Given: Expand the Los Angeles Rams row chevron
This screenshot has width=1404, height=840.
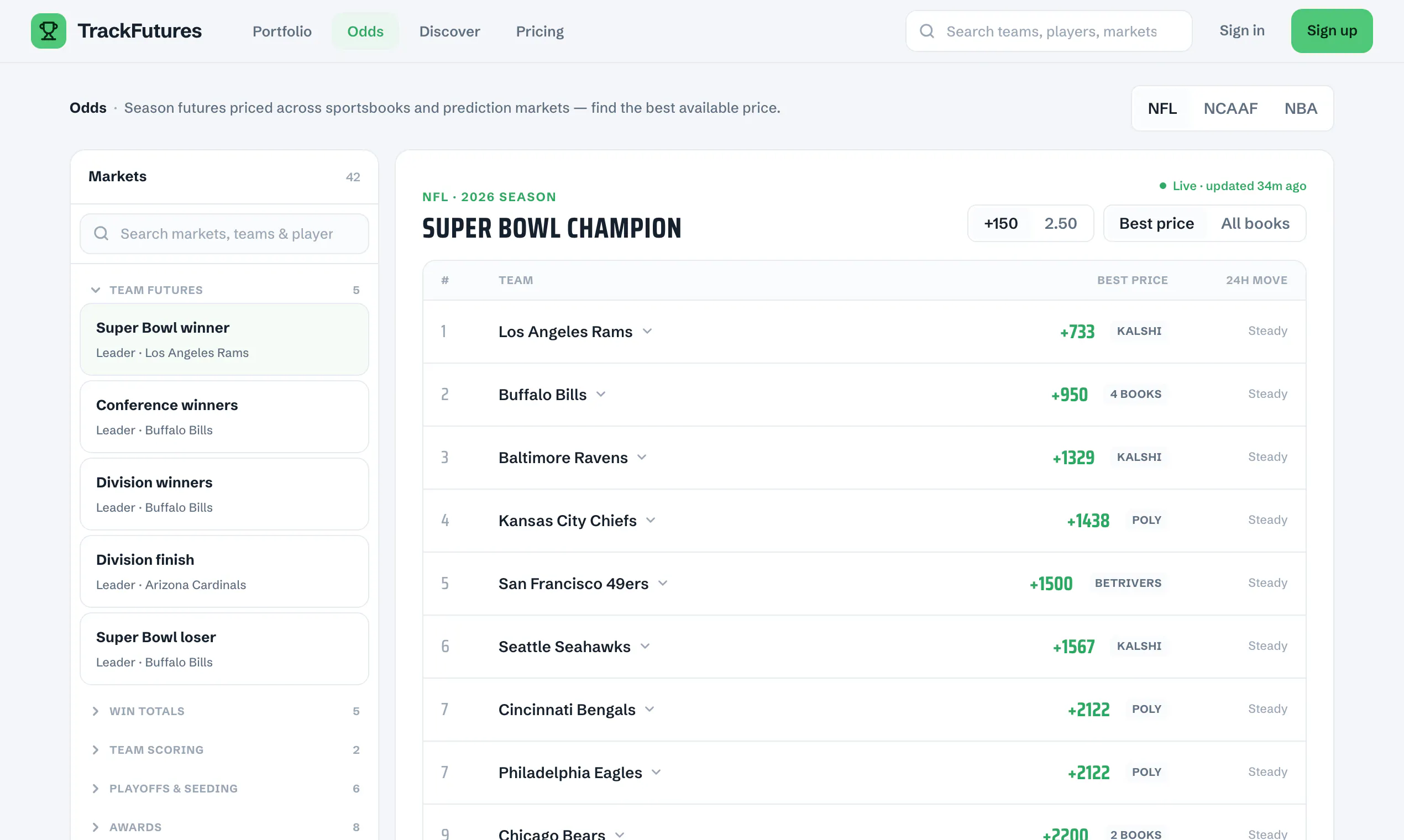Looking at the screenshot, I should pyautogui.click(x=647, y=331).
